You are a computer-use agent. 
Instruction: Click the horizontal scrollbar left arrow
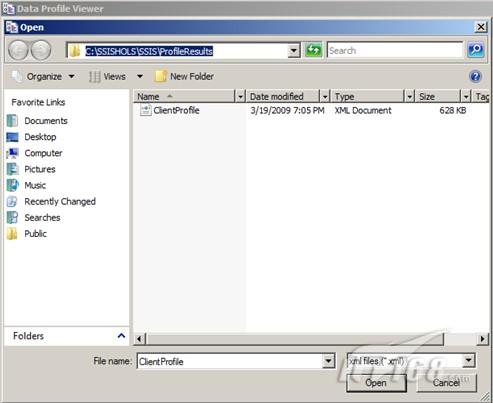point(139,339)
